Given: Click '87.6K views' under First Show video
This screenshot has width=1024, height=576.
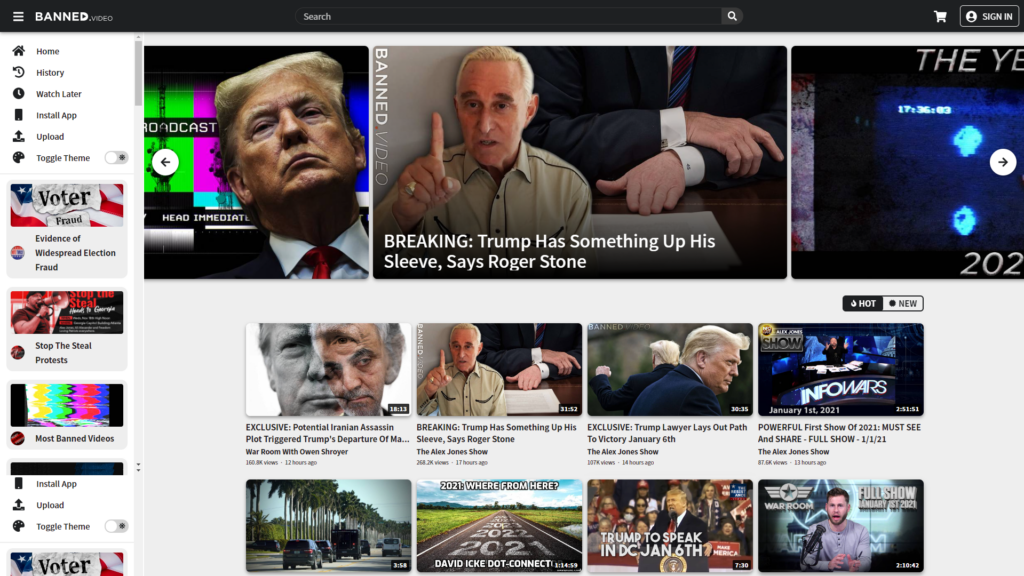Looking at the screenshot, I should (x=772, y=462).
